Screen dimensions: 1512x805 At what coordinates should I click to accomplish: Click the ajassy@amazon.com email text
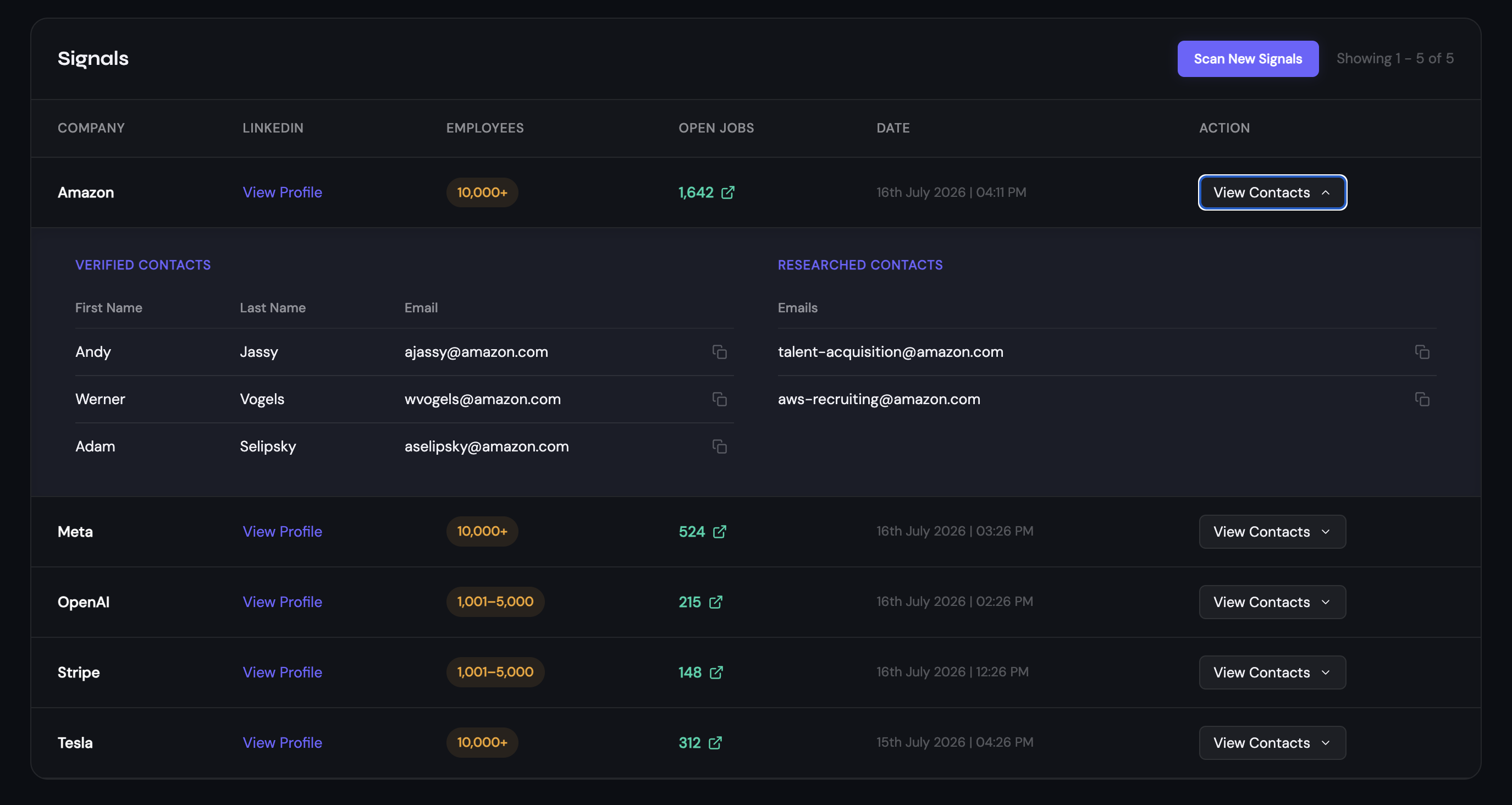pos(476,352)
